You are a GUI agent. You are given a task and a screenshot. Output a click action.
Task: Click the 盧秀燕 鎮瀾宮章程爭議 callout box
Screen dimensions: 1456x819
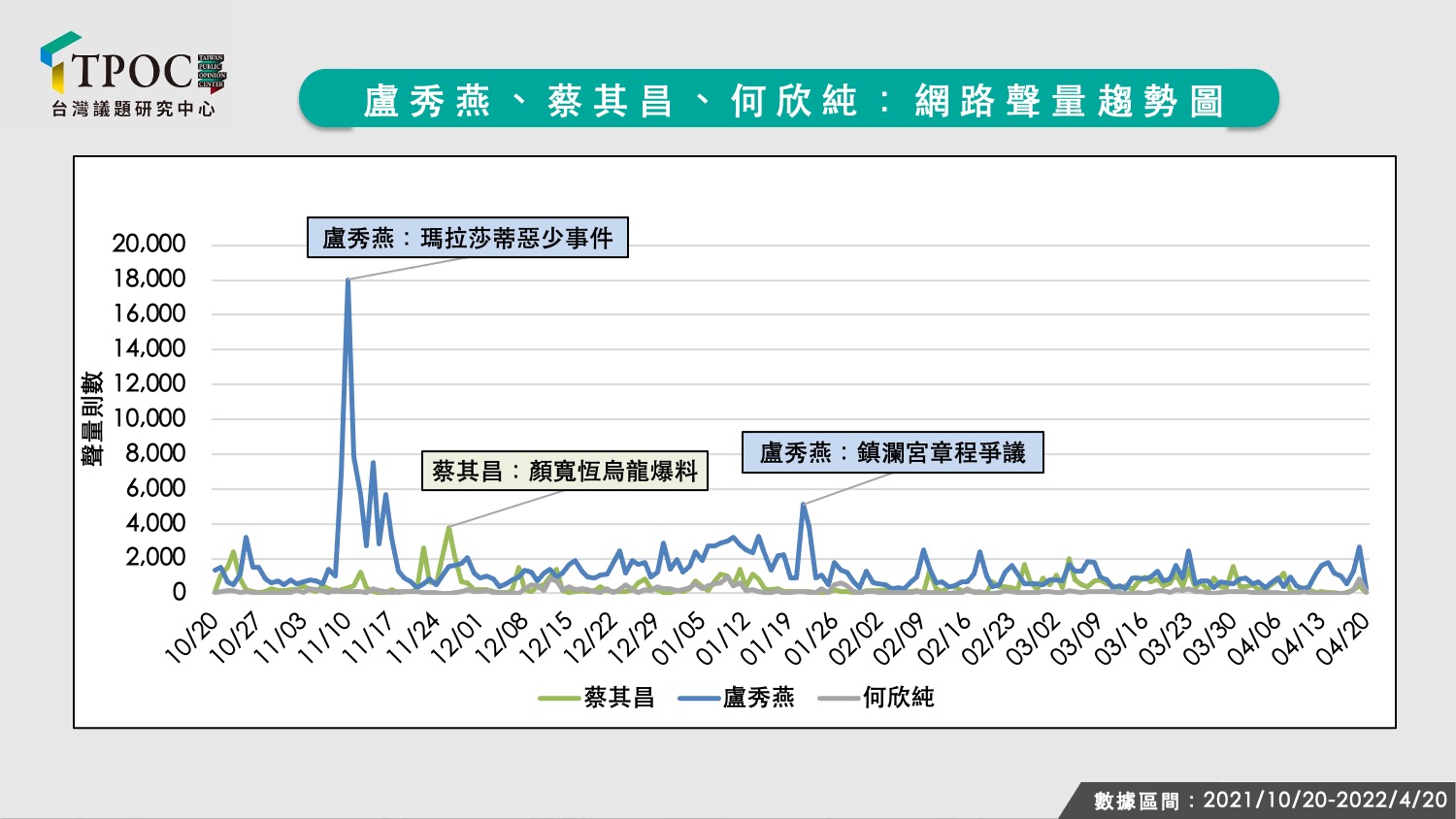[x=893, y=452]
